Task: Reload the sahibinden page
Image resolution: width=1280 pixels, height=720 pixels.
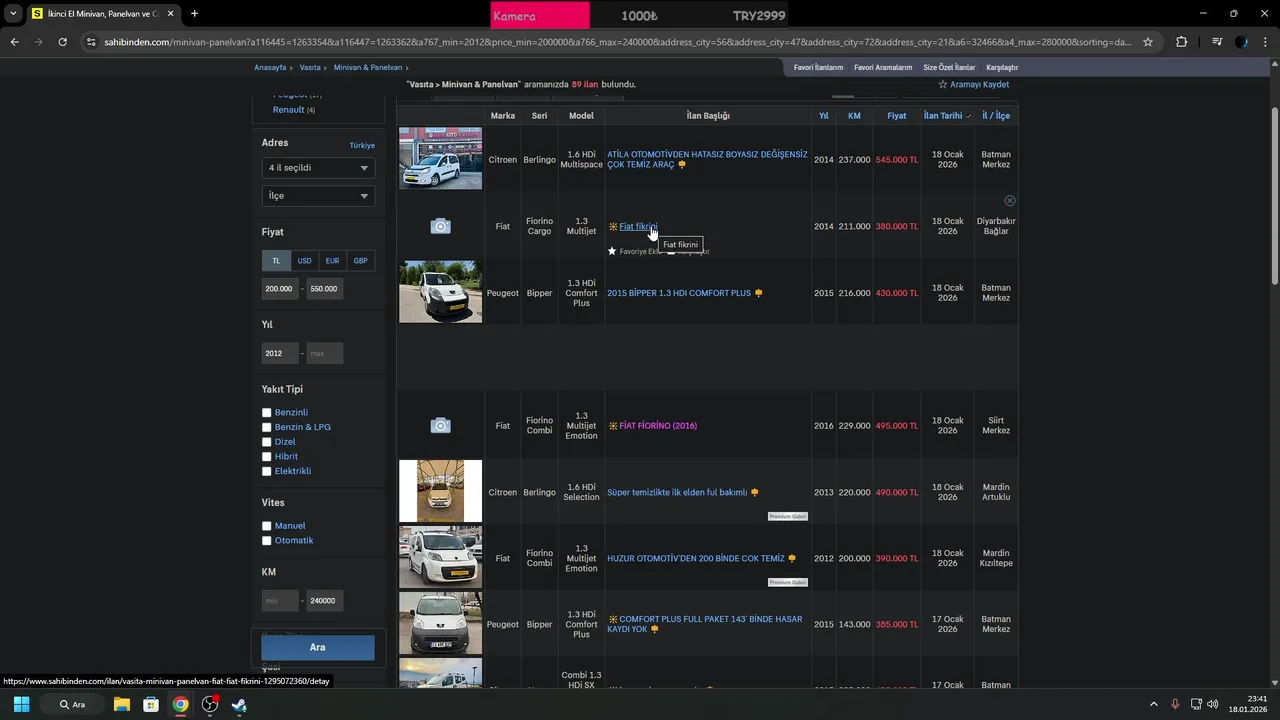Action: point(62,42)
